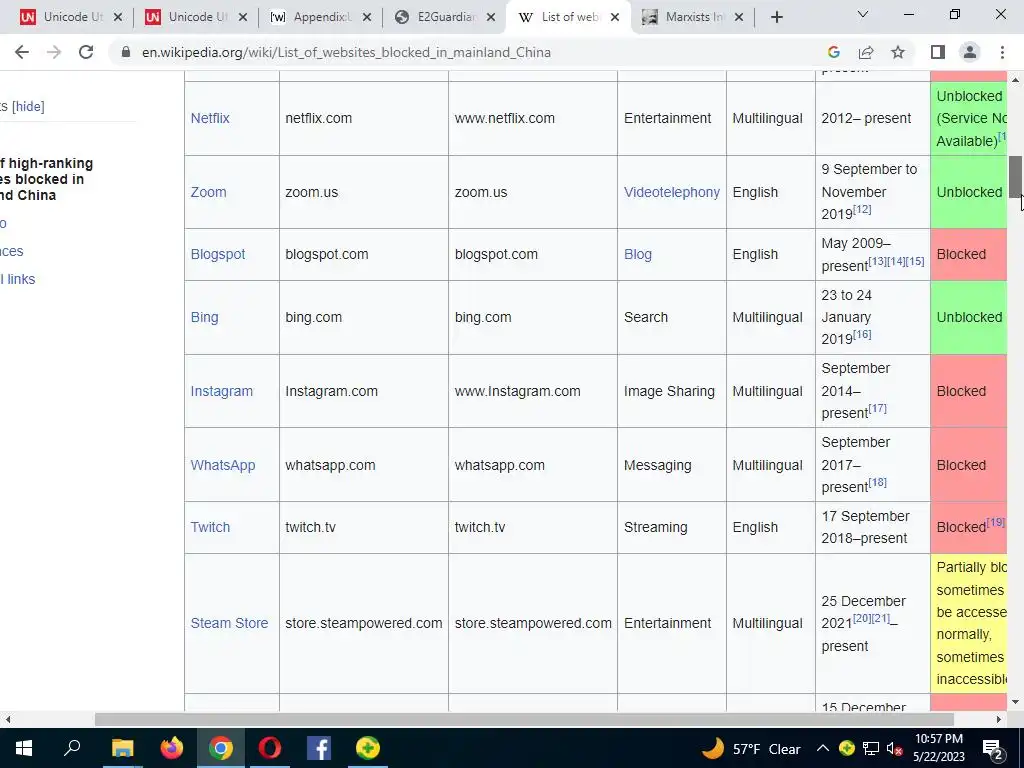Close the second Unicode Utilities tab
This screenshot has height=768, width=1024.
coord(242,18)
